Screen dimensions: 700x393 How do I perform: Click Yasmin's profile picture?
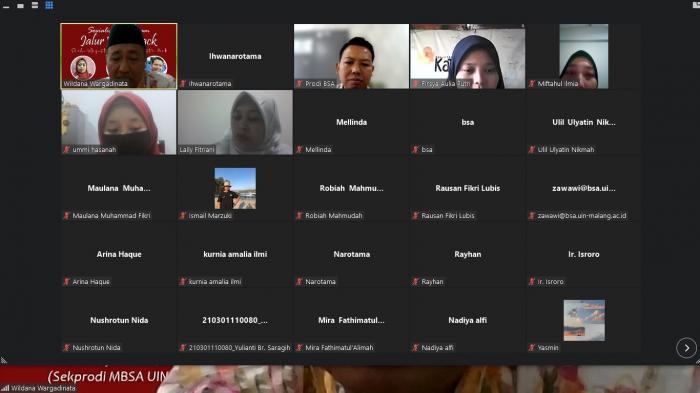(584, 320)
